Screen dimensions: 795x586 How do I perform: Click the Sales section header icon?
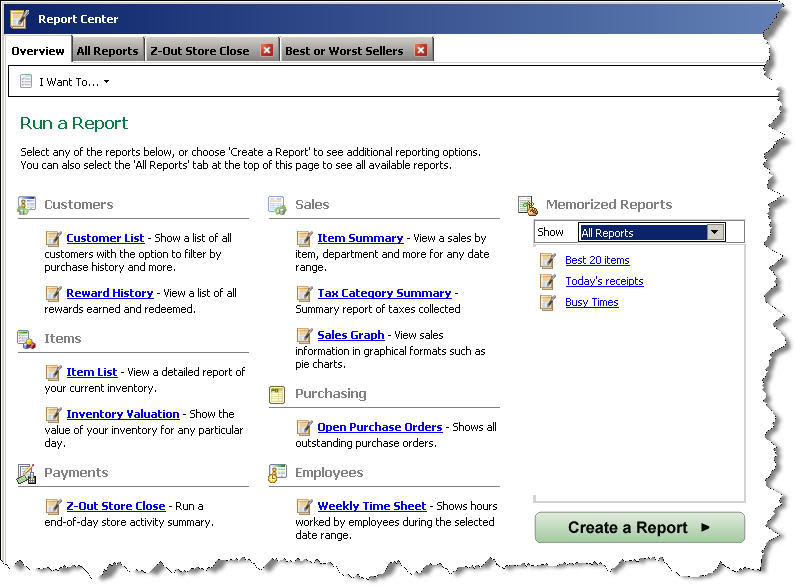[x=278, y=205]
